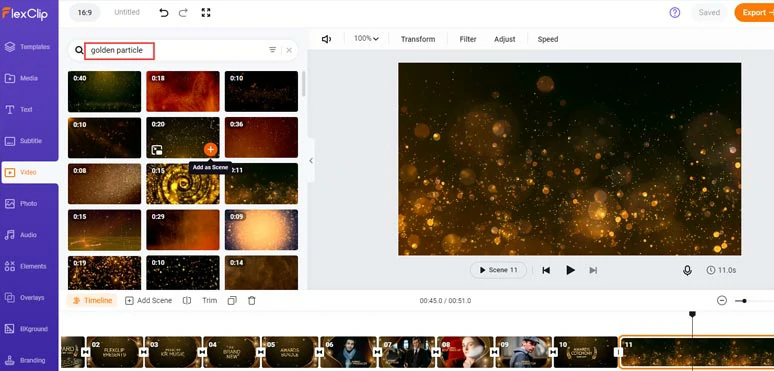Split the scene at playhead
Screen dimensions: 774x371
point(187,300)
